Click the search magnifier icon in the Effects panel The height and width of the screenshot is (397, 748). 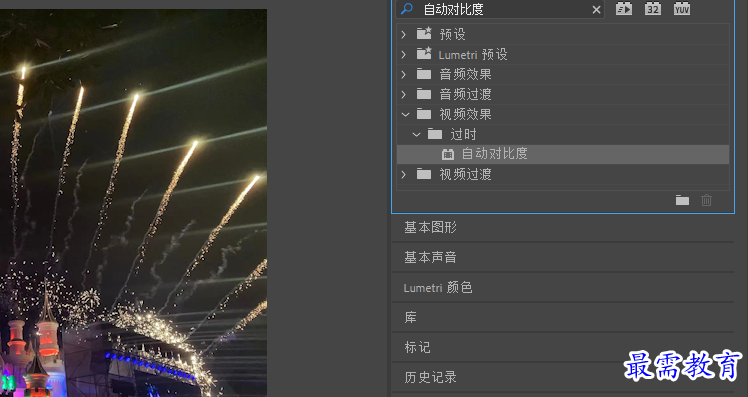point(406,9)
